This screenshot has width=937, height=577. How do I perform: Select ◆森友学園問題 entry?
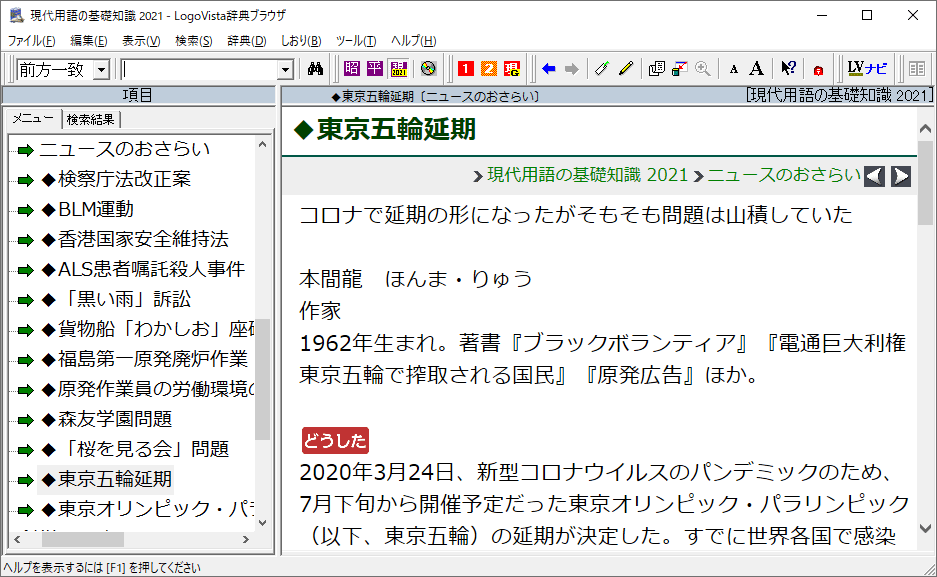click(106, 419)
